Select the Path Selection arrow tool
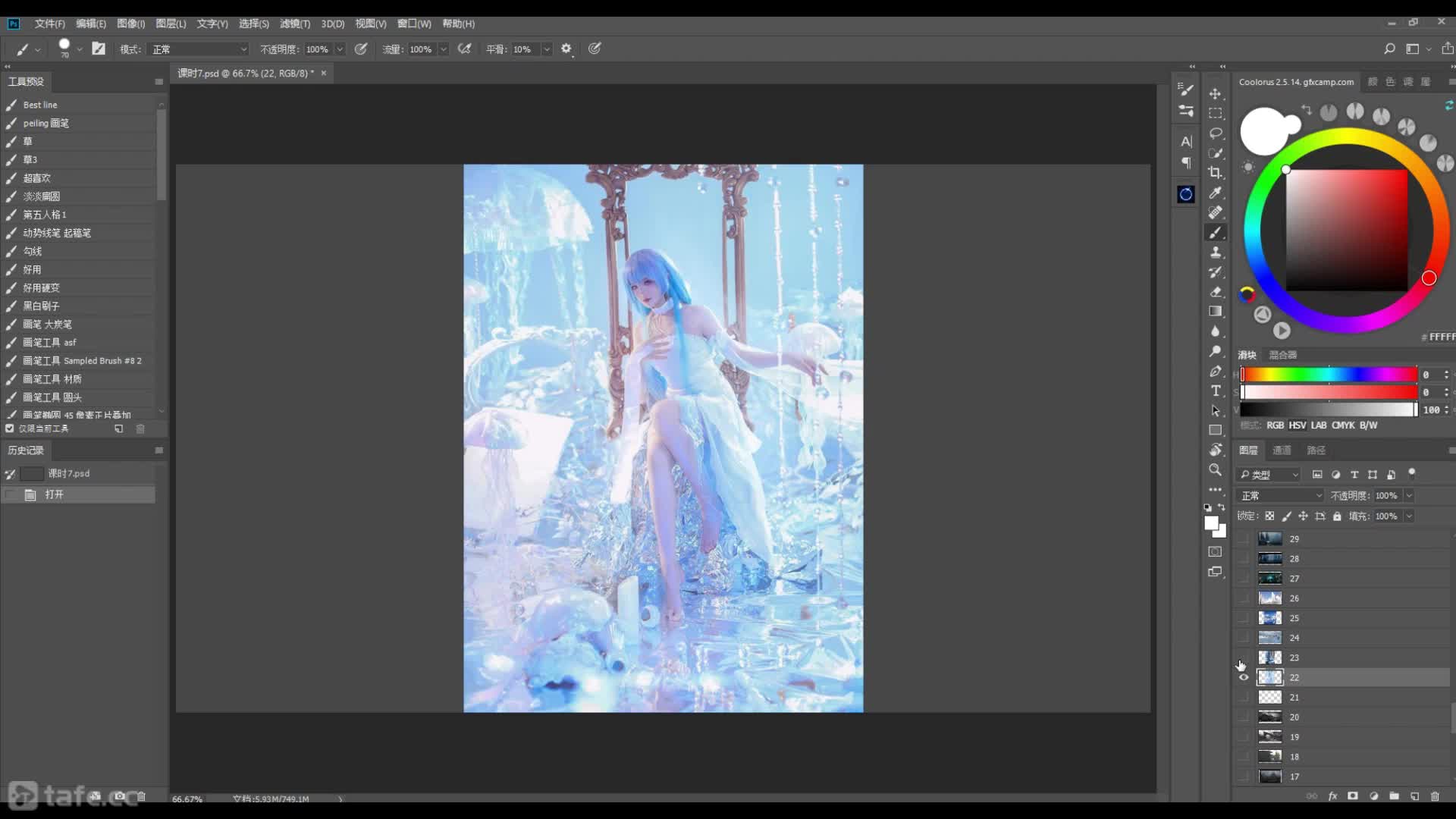The image size is (1456, 819). [1216, 410]
